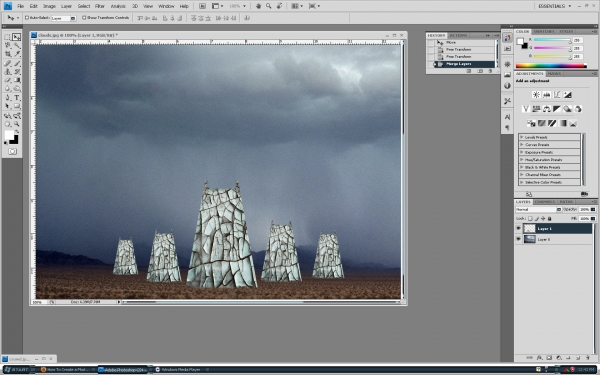600x375 pixels.
Task: Open the Layer menu
Action: click(x=66, y=6)
